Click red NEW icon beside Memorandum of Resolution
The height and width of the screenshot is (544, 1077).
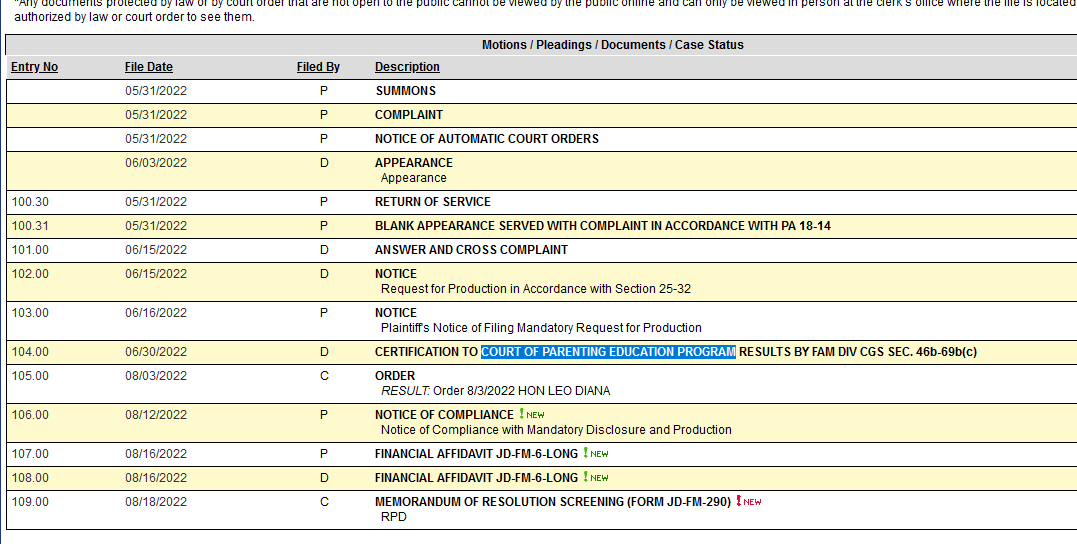pyautogui.click(x=749, y=501)
